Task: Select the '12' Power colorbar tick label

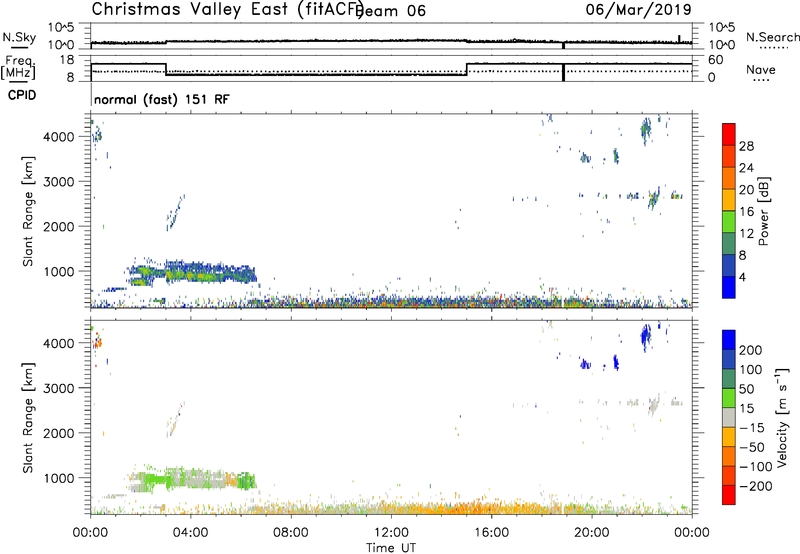Action: [746, 234]
